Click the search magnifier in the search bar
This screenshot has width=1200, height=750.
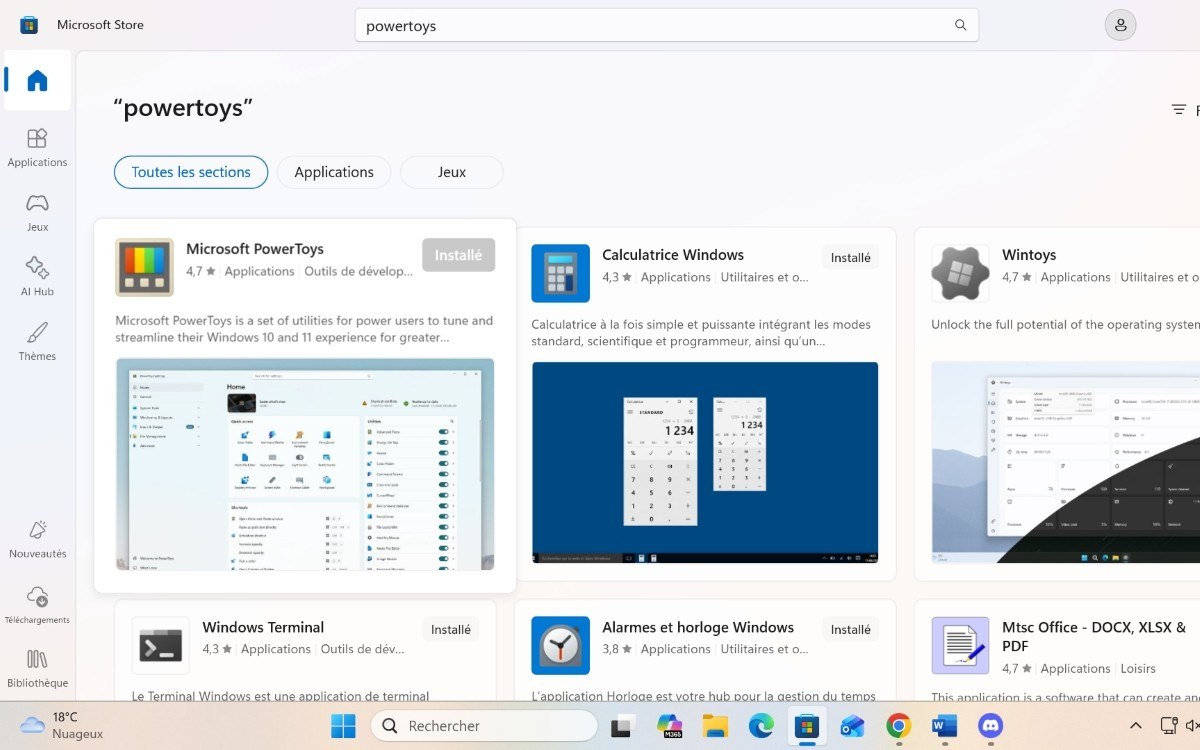(959, 24)
